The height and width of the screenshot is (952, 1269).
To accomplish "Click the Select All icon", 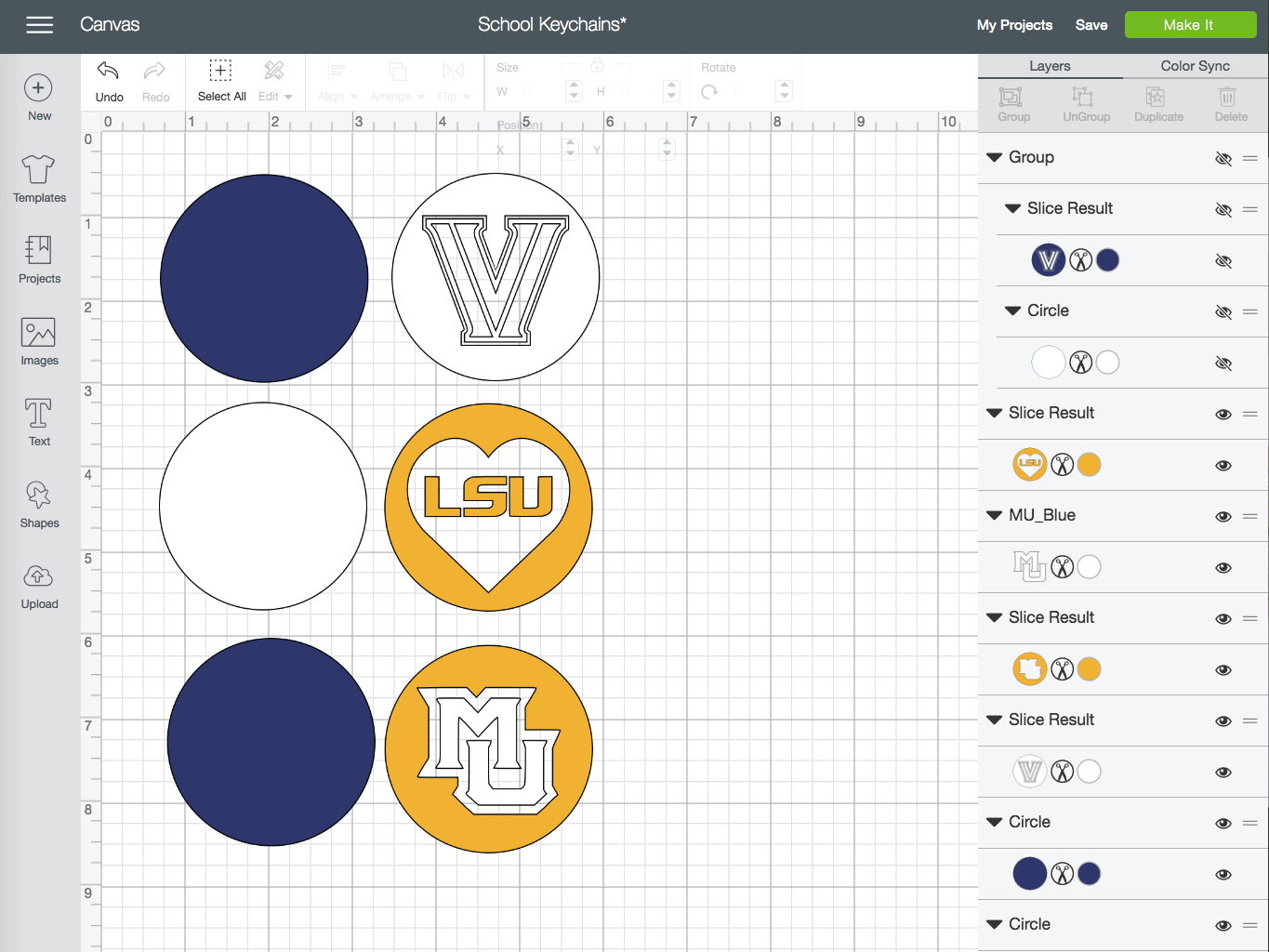I will (221, 72).
